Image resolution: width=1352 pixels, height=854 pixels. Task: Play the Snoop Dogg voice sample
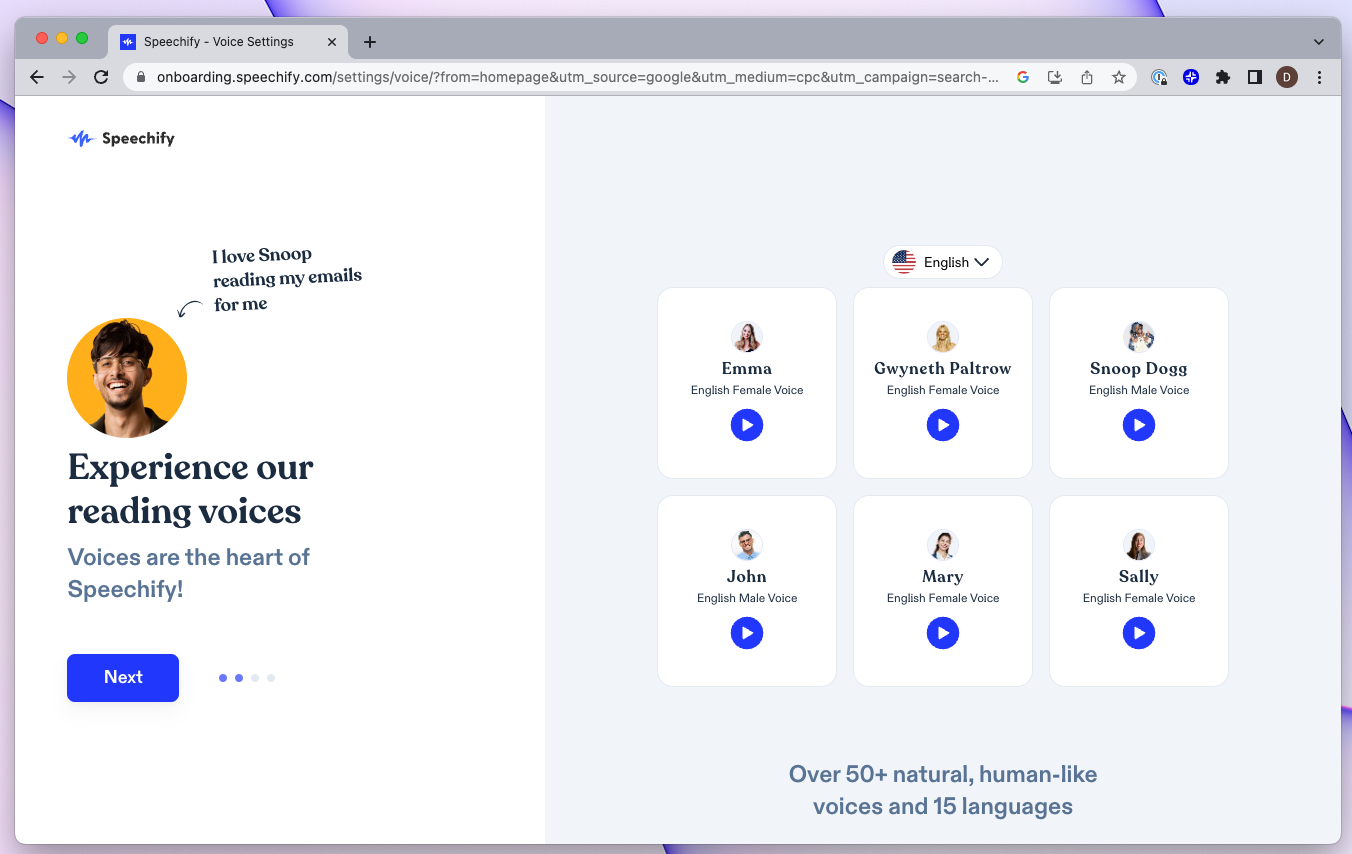pyautogui.click(x=1139, y=425)
